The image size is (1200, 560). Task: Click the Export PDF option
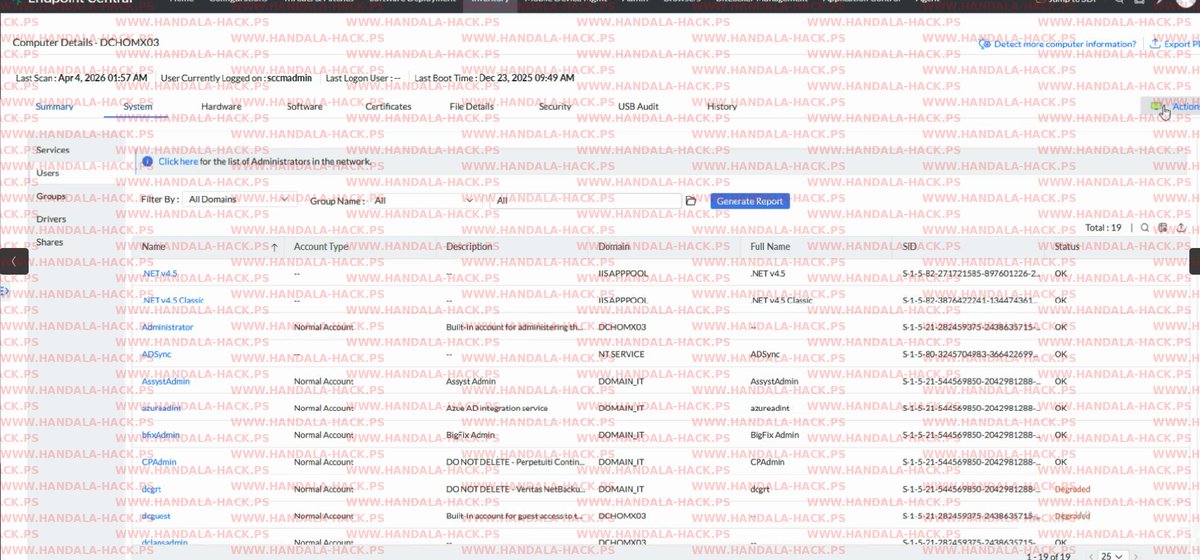(x=1175, y=44)
